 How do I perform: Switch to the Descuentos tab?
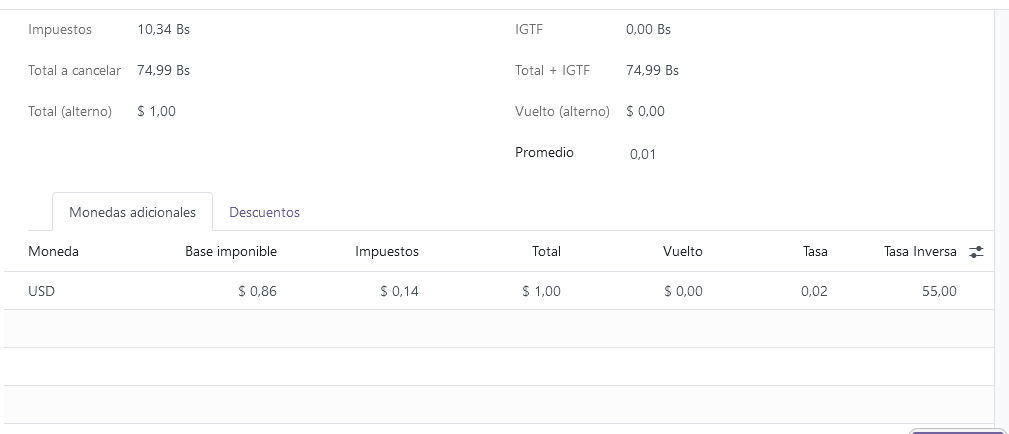(264, 212)
